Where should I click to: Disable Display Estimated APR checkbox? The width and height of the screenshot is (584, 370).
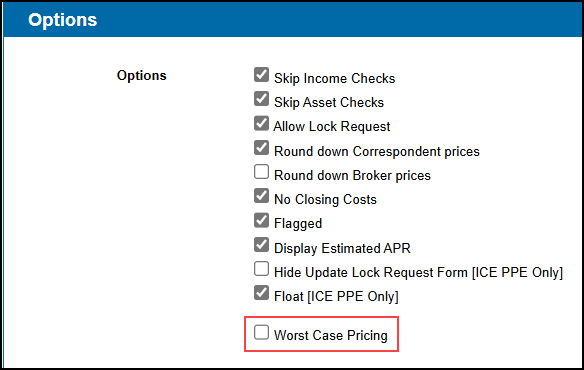pos(261,245)
